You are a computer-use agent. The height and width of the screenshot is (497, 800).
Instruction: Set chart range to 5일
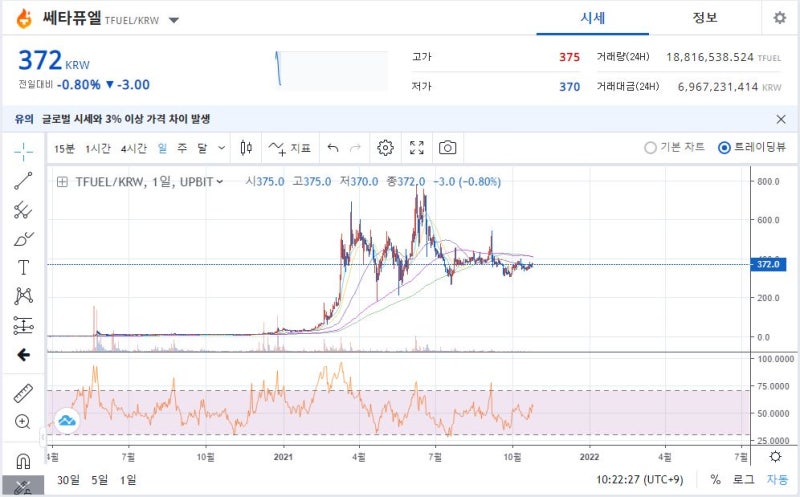[99, 480]
